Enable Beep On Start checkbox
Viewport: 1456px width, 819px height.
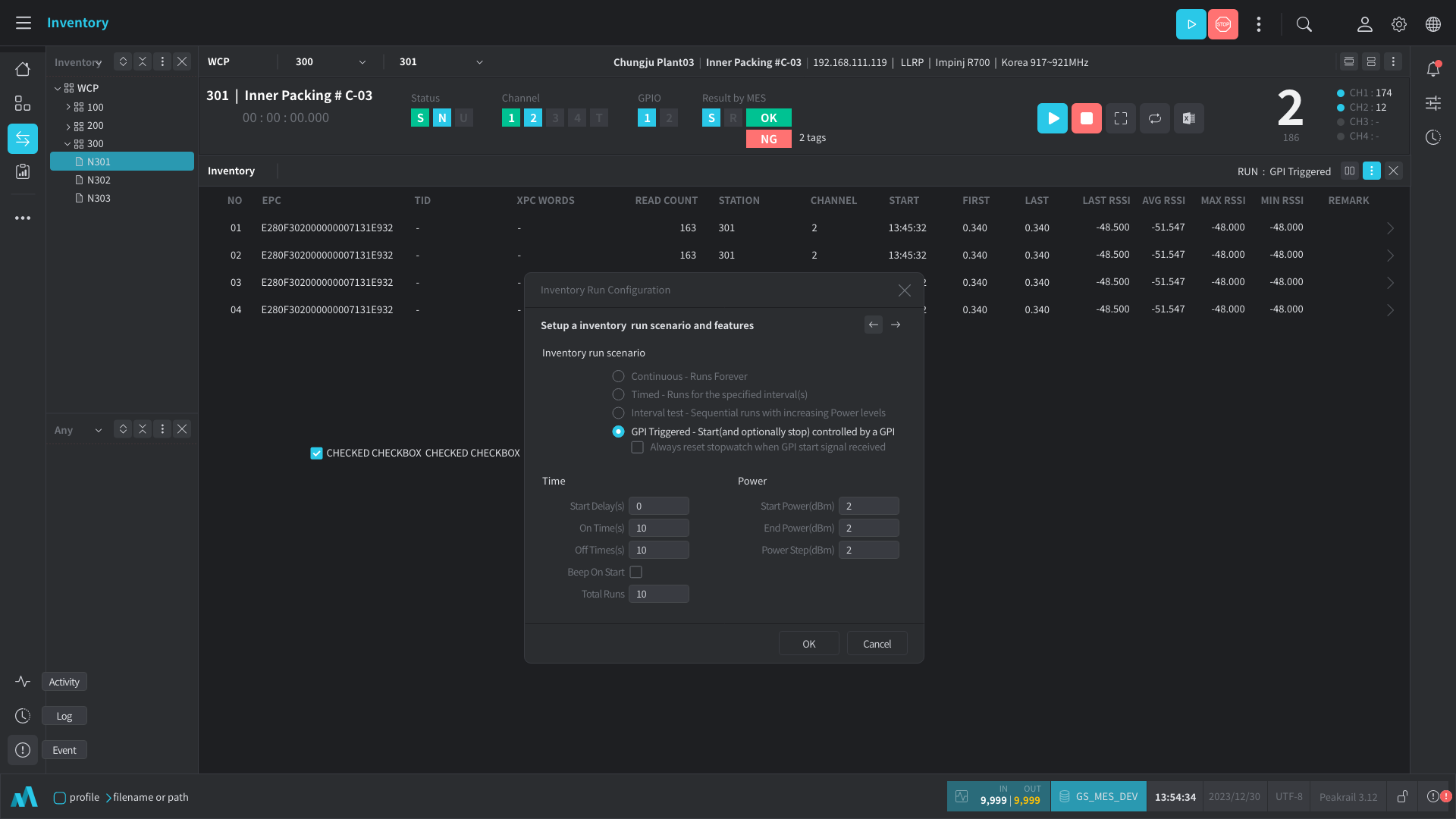click(x=635, y=572)
